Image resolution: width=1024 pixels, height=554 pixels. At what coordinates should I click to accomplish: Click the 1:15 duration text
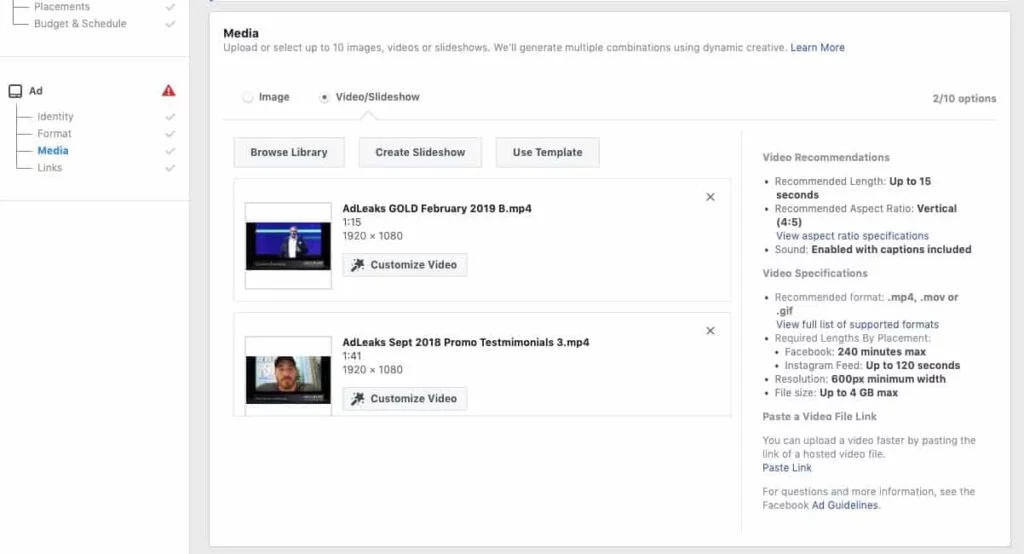pos(352,222)
